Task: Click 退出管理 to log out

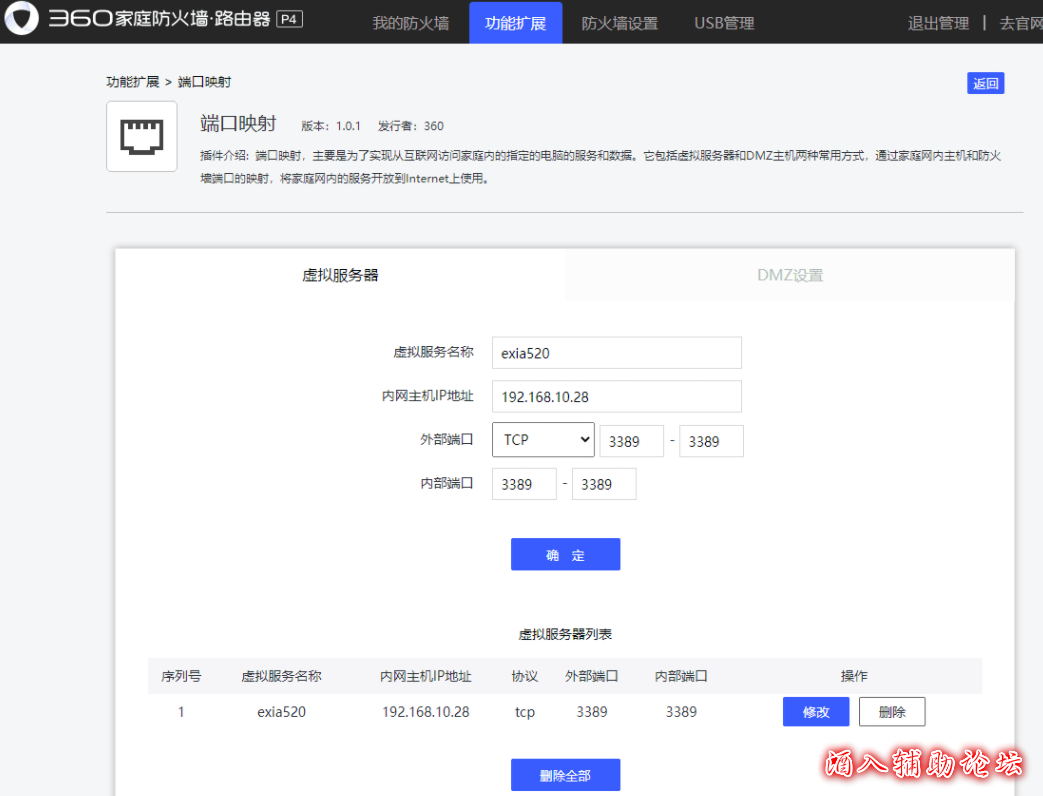Action: click(938, 23)
